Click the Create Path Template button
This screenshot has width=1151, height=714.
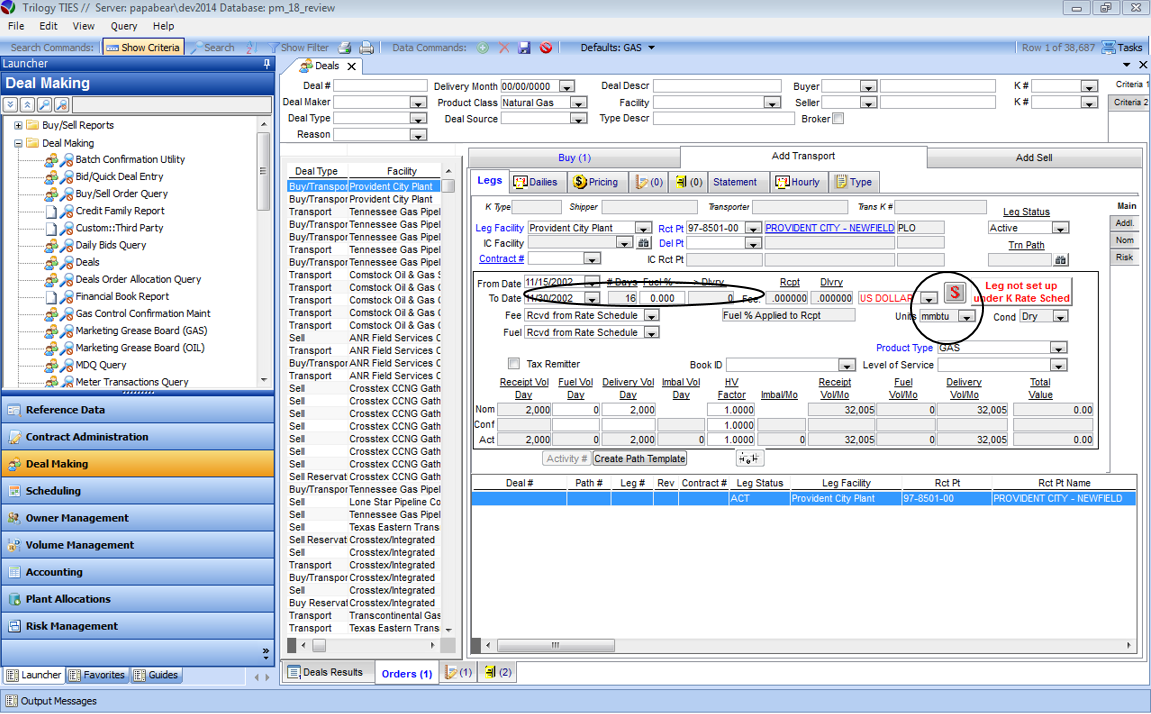[x=640, y=458]
